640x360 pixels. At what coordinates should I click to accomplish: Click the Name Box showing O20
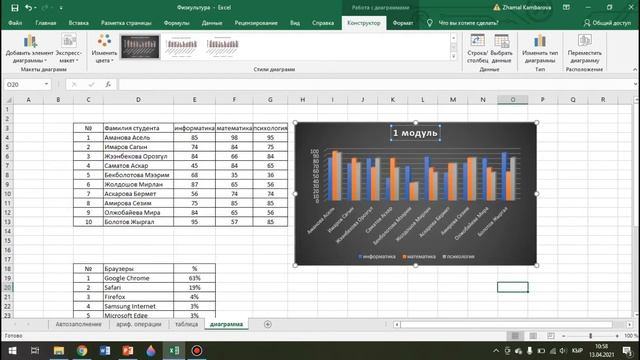tap(23, 84)
